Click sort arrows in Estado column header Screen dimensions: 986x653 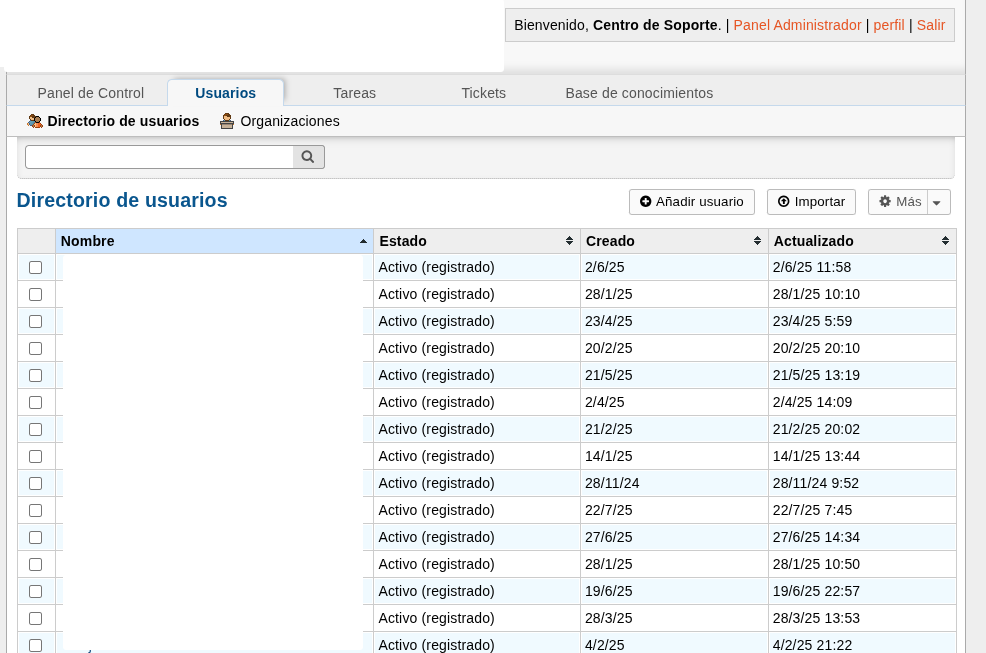click(569, 241)
